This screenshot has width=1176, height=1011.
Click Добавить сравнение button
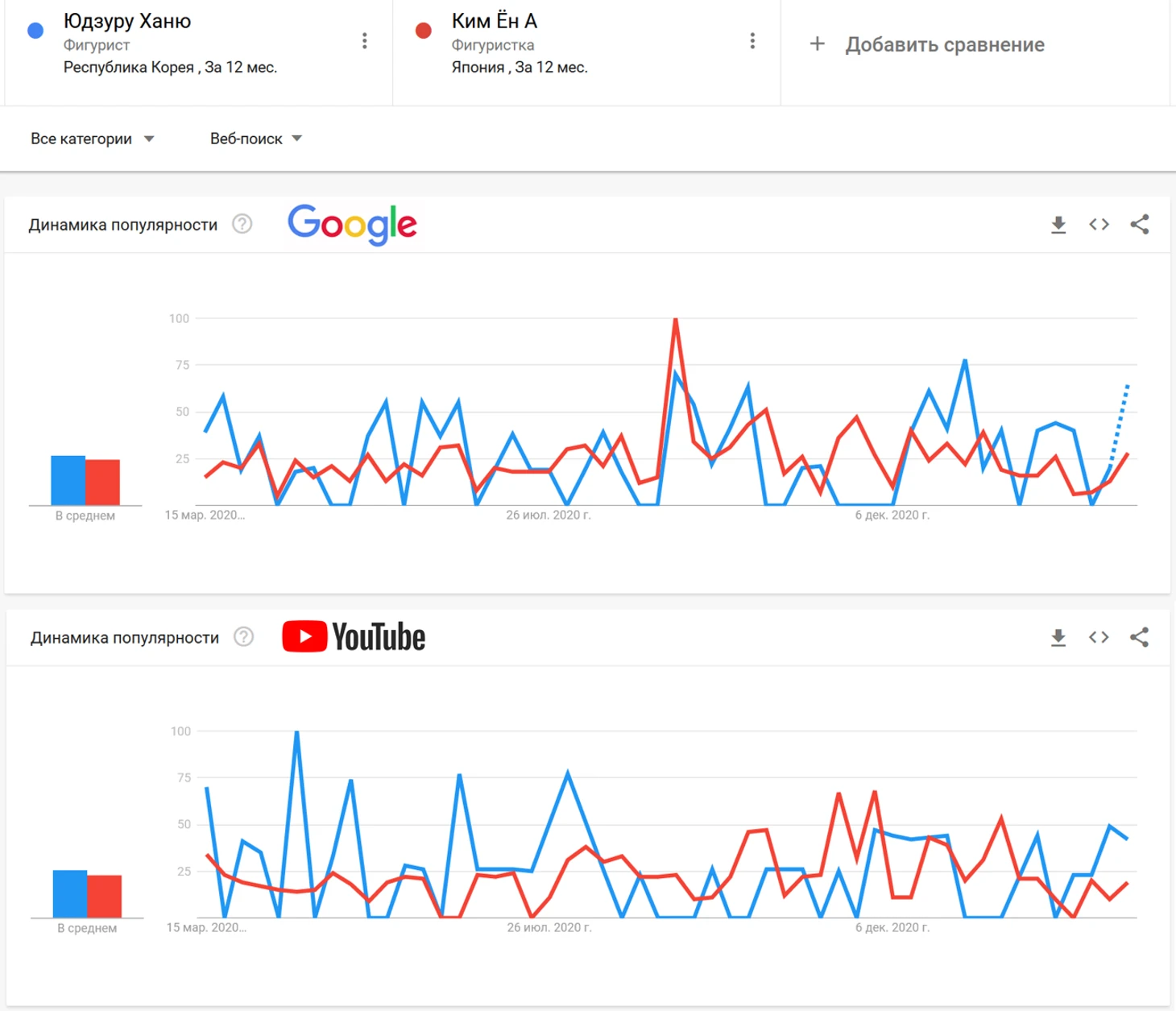point(927,44)
